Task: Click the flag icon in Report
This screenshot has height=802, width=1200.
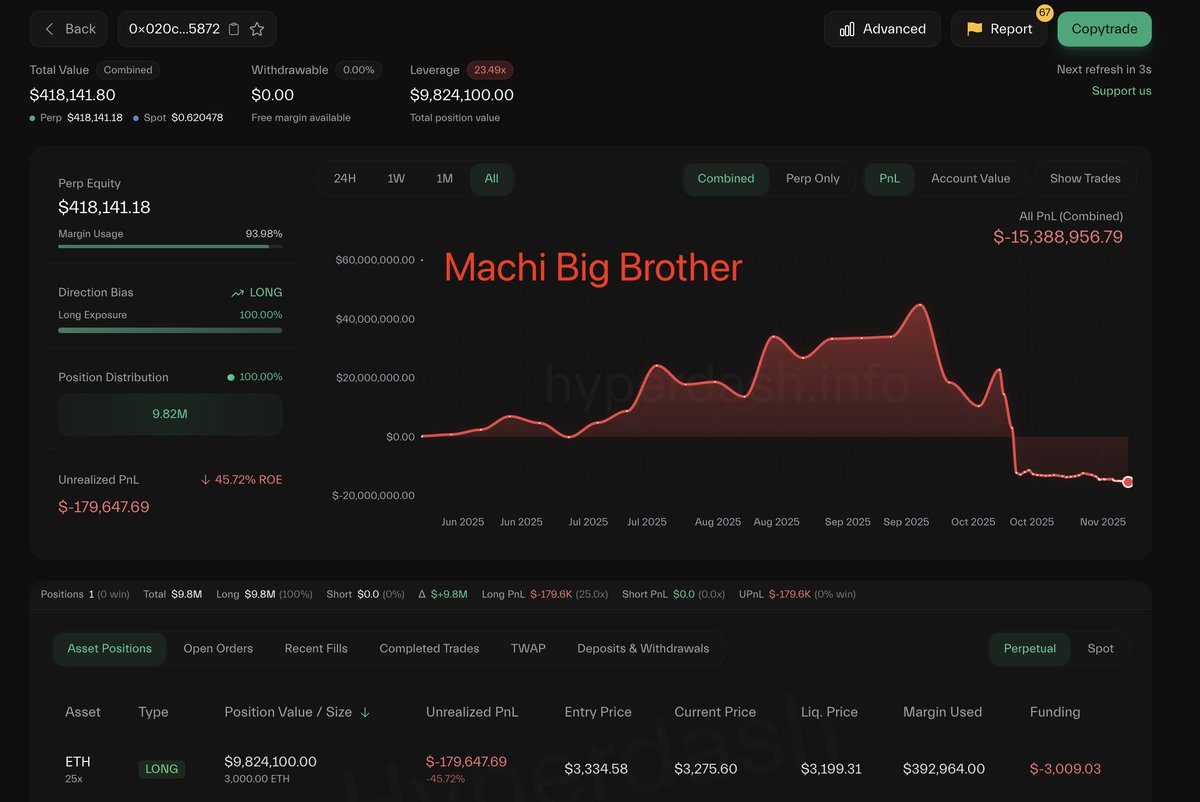Action: pyautogui.click(x=974, y=29)
